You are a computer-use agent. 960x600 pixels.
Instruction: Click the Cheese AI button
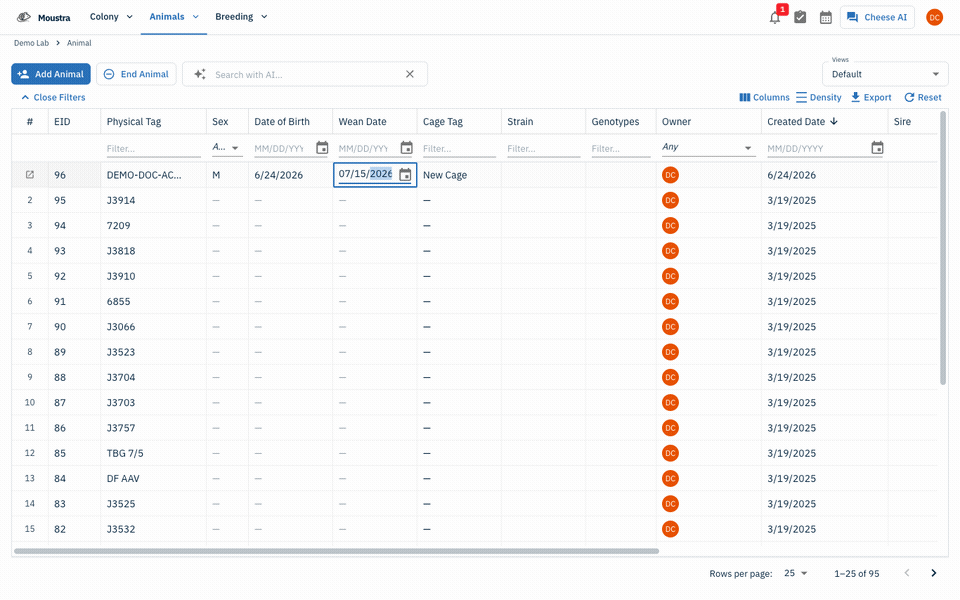click(x=877, y=17)
